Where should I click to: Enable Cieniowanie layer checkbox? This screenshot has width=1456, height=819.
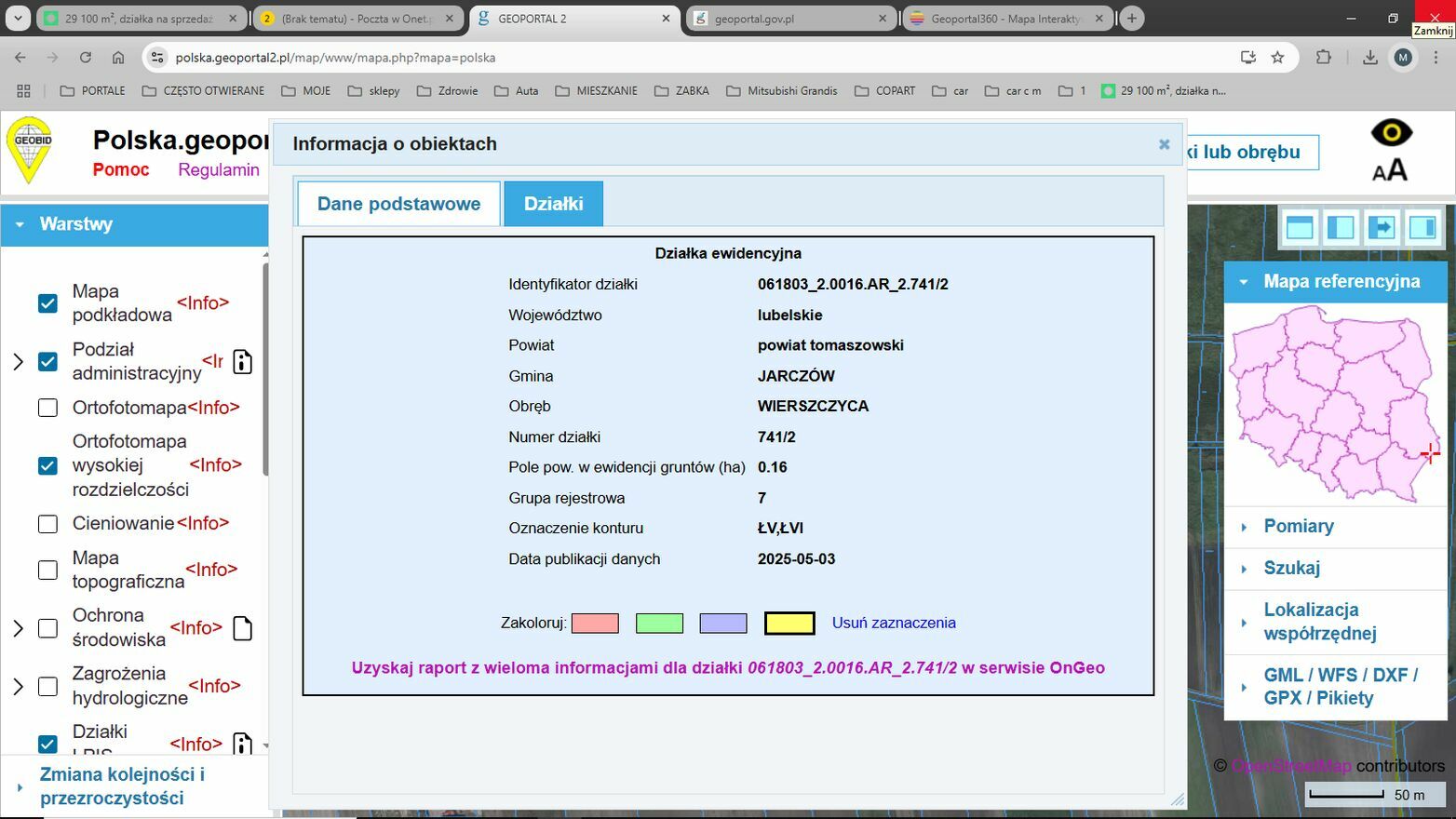[x=47, y=524]
